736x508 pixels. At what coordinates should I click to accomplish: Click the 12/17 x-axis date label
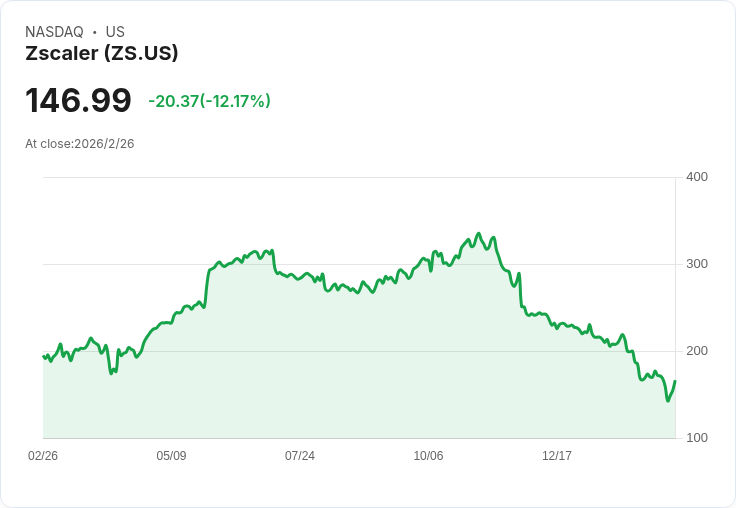(x=557, y=455)
